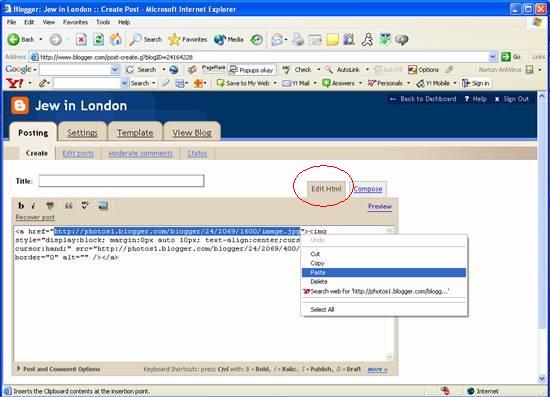Stop page loading with the Stop icon
This screenshot has height=397, width=550.
pyautogui.click(x=81, y=39)
